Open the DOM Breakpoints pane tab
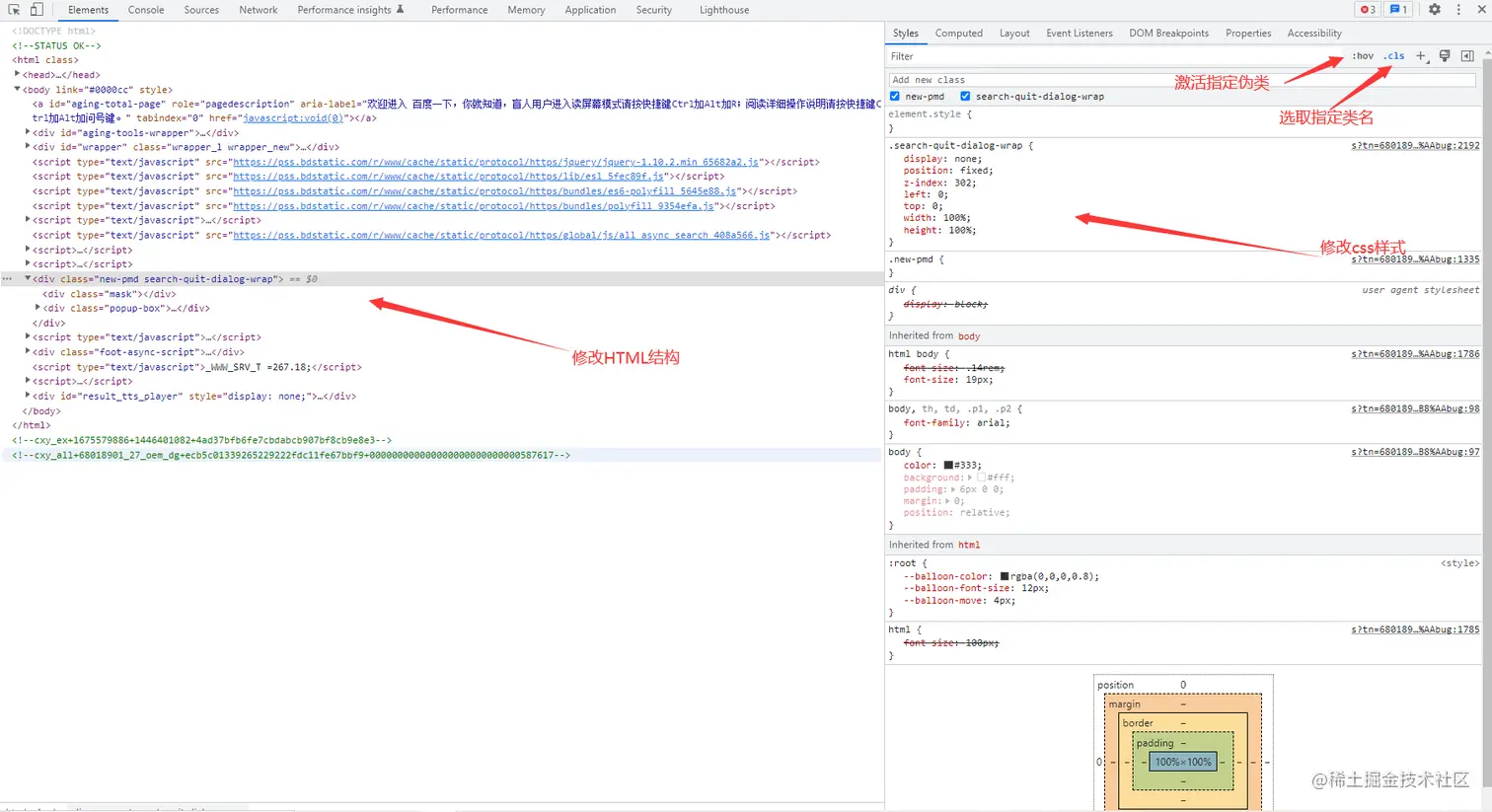Screen dimensions: 1492x812 coord(1169,34)
